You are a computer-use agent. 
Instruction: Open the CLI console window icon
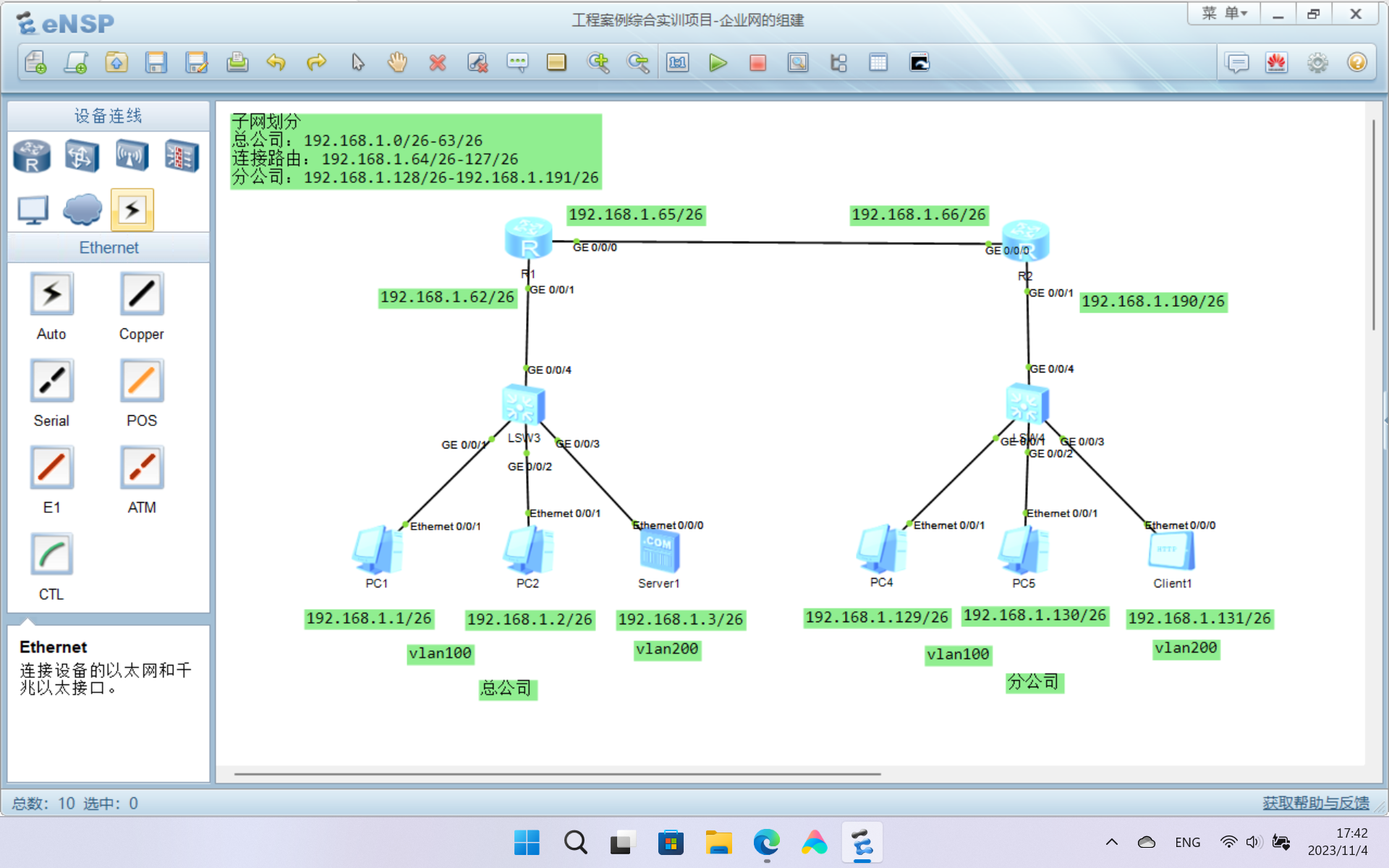[919, 63]
